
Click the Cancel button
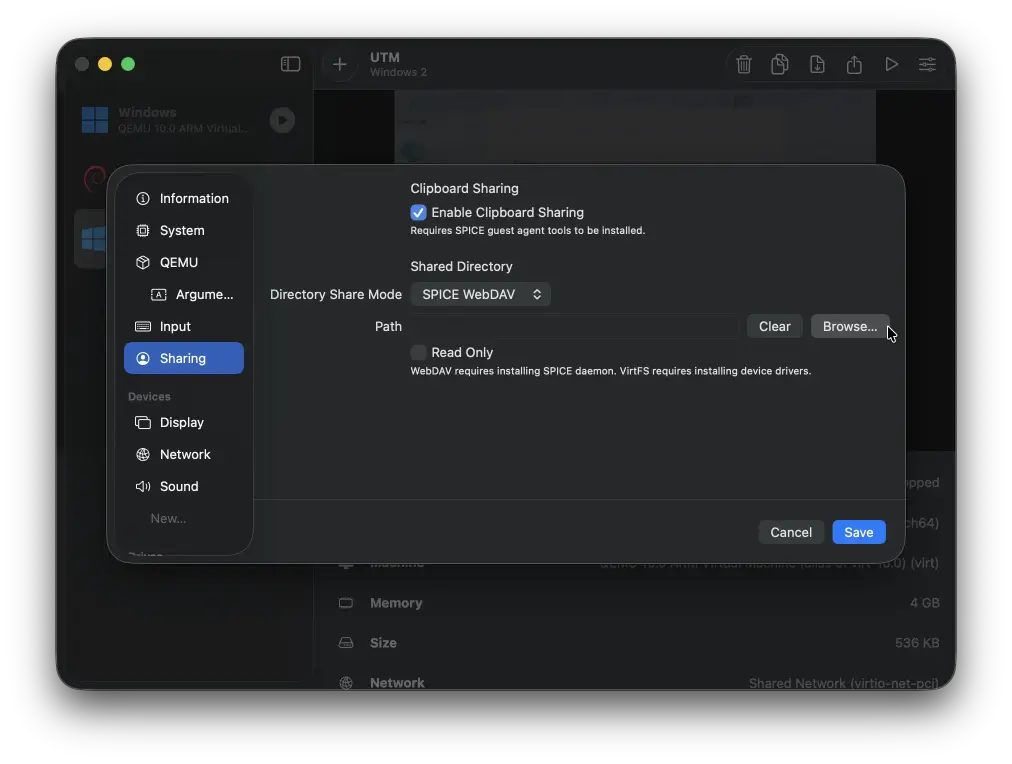(791, 532)
